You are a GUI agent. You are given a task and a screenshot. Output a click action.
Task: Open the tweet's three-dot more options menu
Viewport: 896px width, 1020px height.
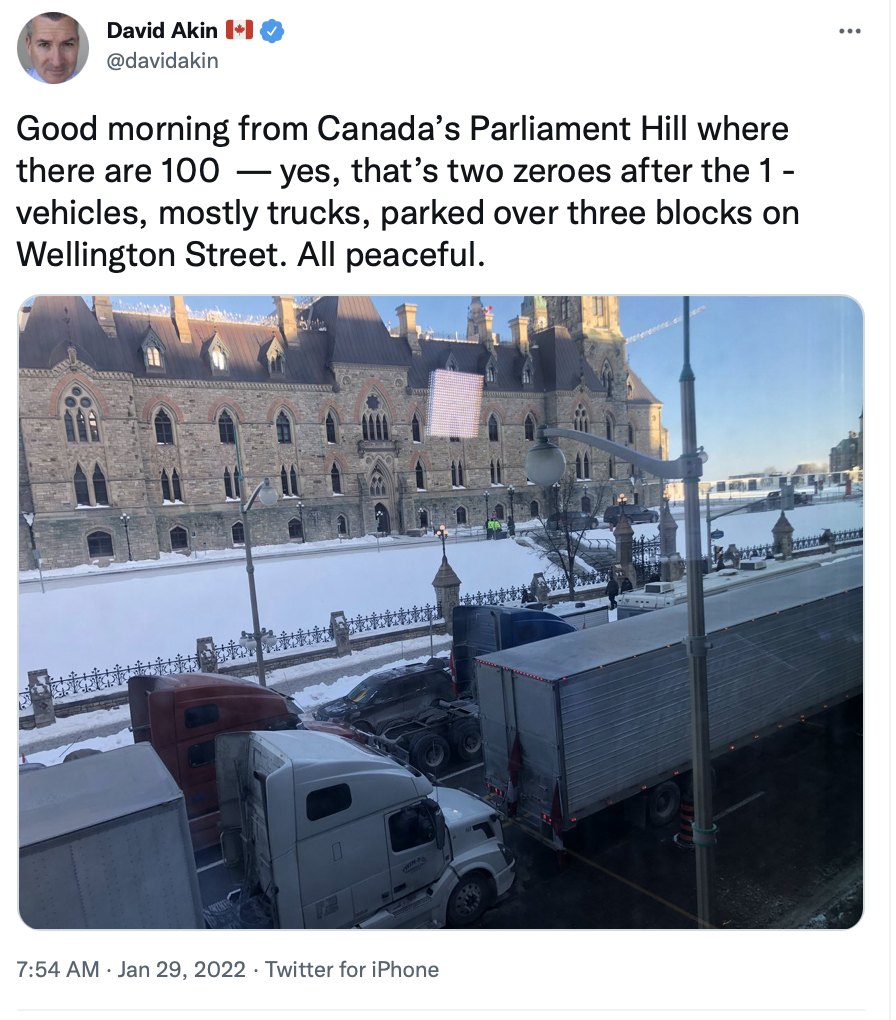pos(849,31)
